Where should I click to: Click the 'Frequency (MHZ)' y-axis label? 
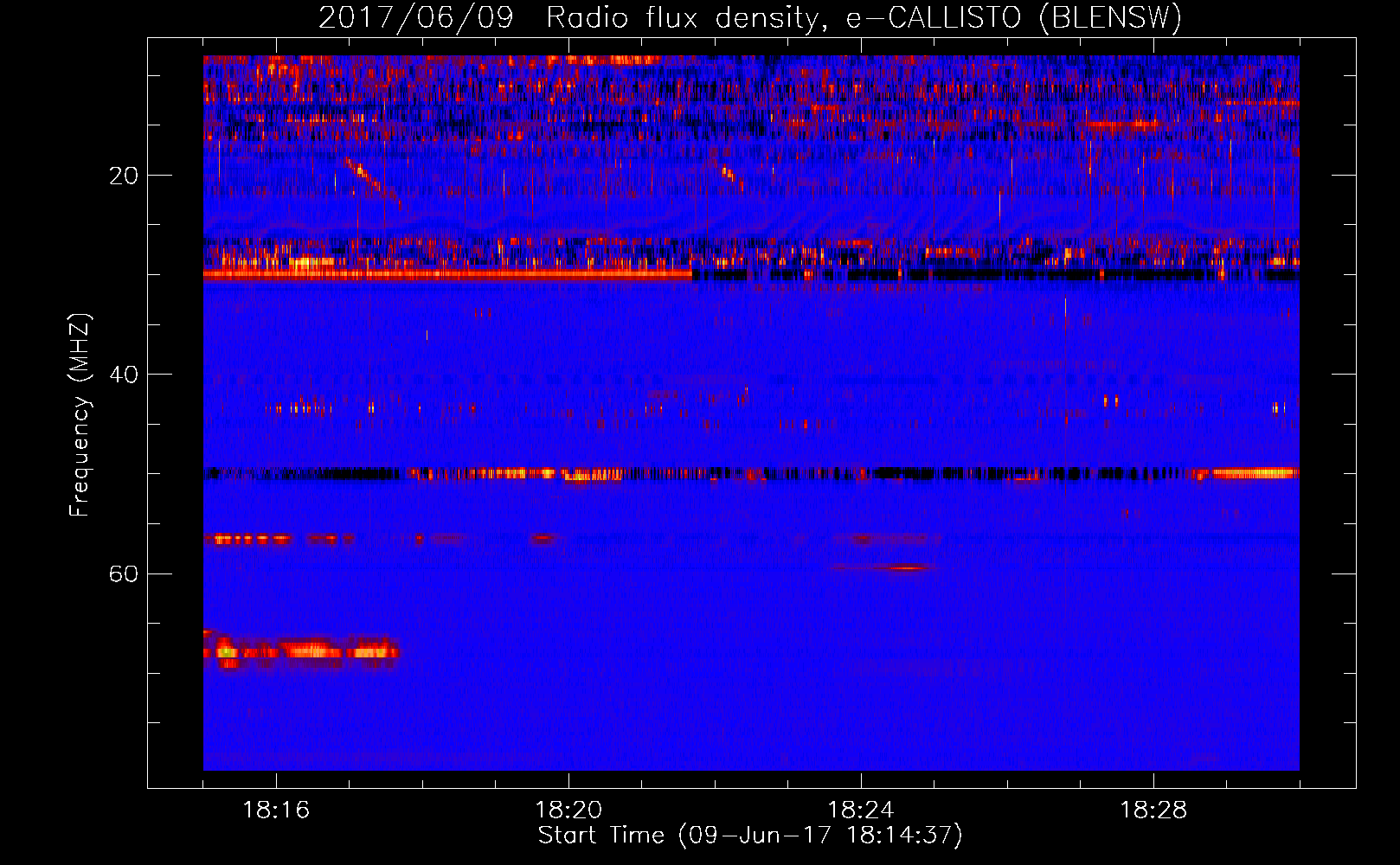(x=80, y=415)
